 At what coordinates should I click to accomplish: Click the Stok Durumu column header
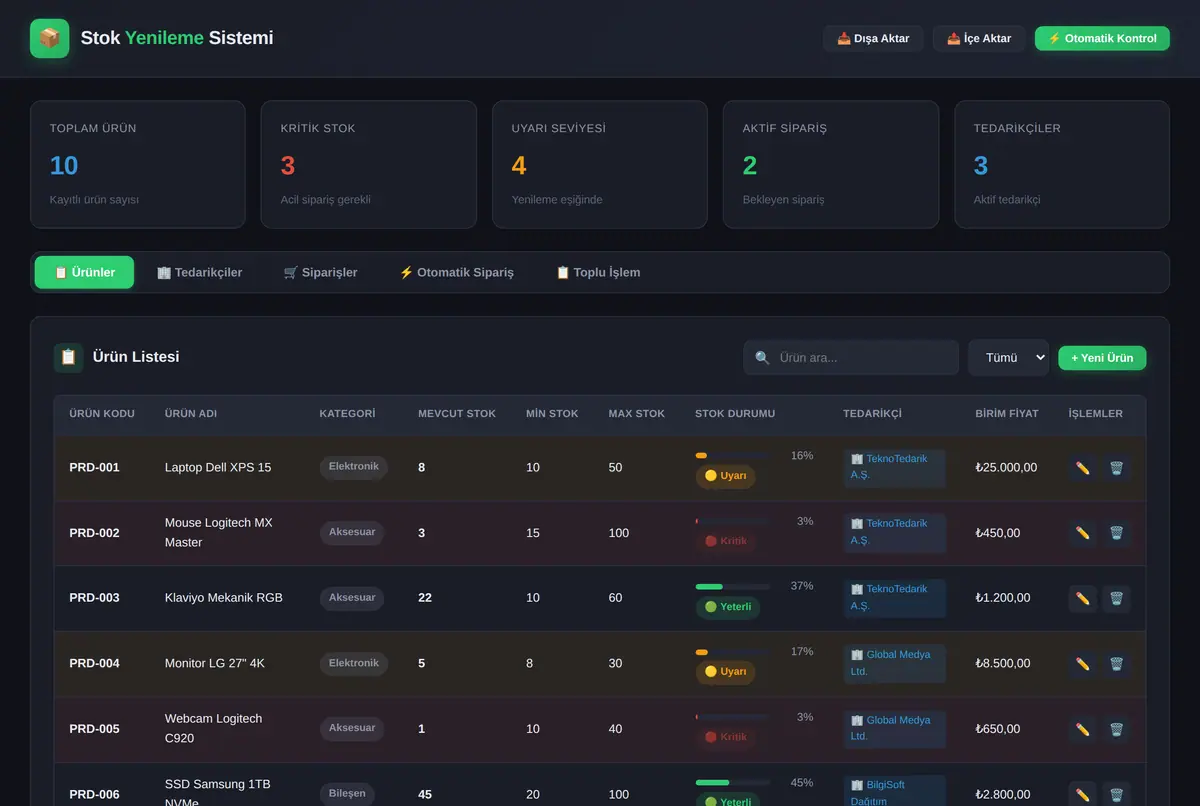(x=735, y=414)
